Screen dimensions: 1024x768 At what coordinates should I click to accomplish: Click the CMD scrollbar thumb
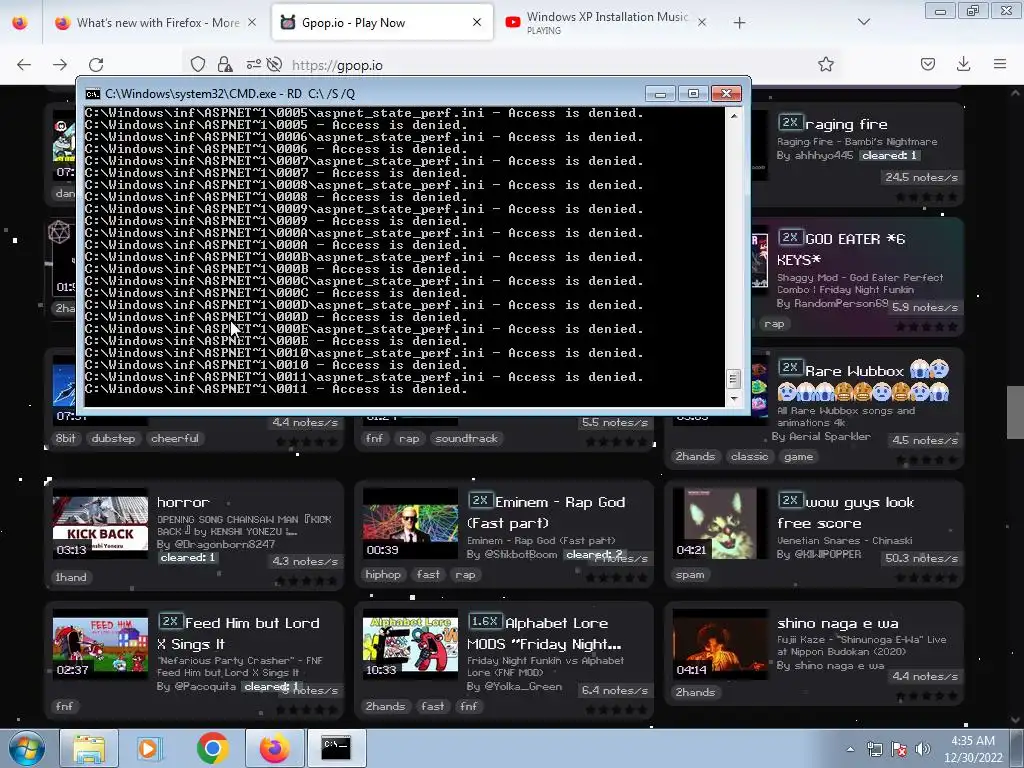(x=733, y=378)
